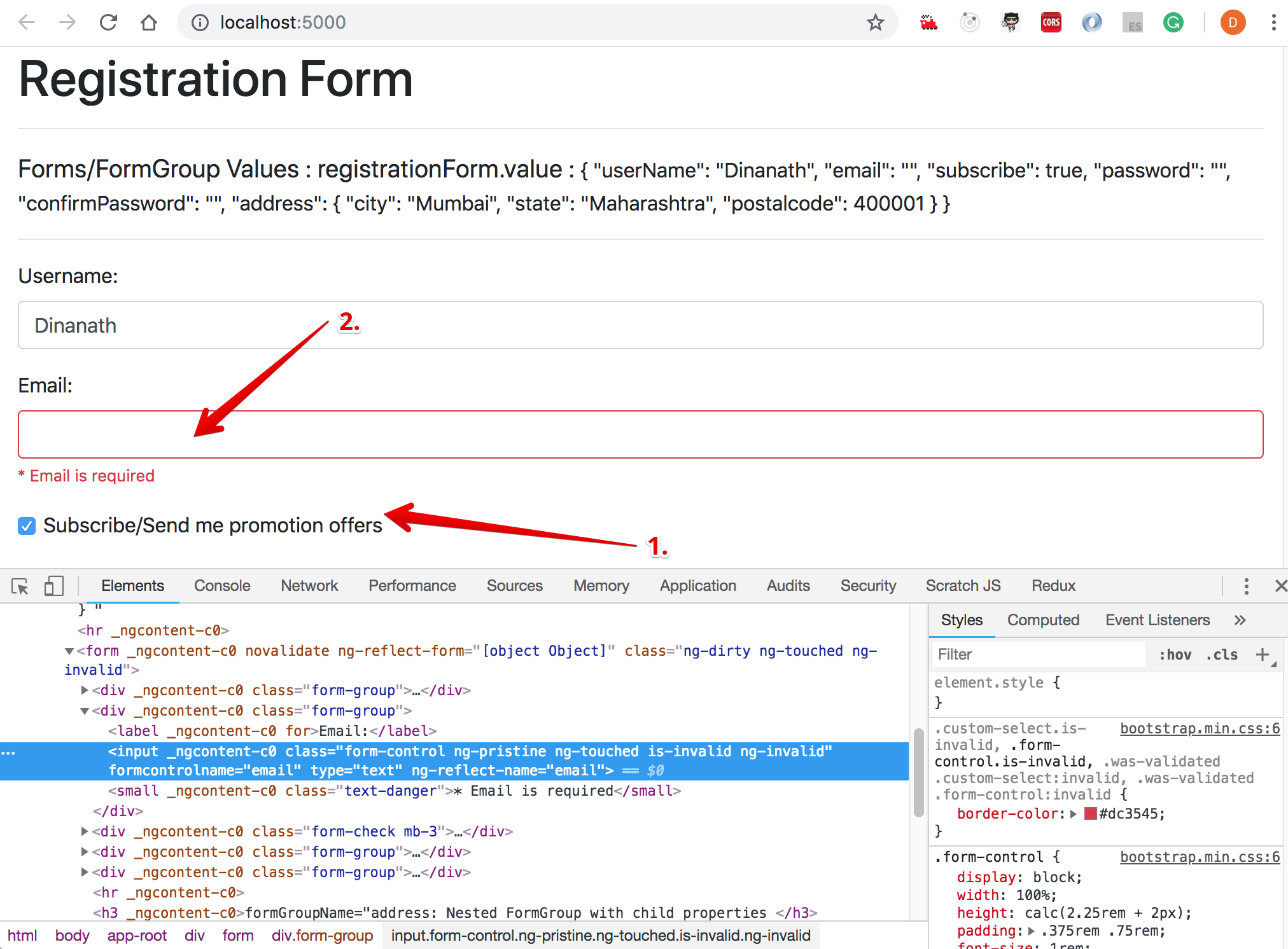Uncheck Subscribe/Send me promotion offers checkbox

[27, 526]
